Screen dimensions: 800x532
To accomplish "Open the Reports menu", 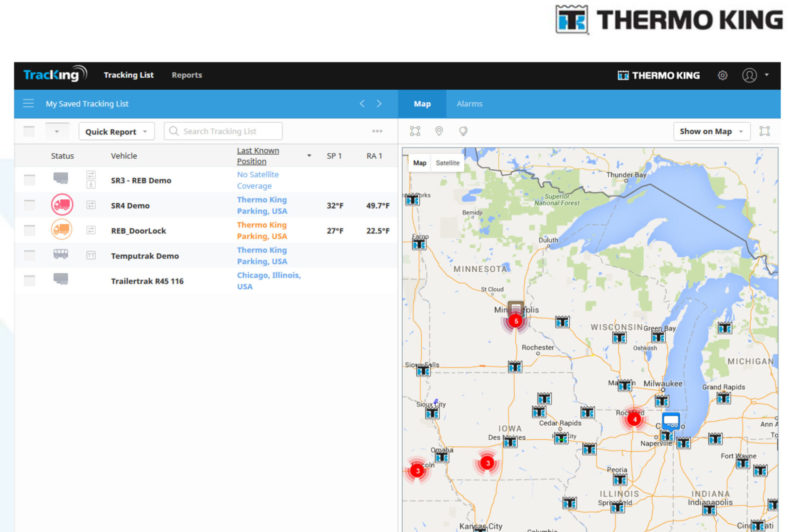I will (x=187, y=75).
